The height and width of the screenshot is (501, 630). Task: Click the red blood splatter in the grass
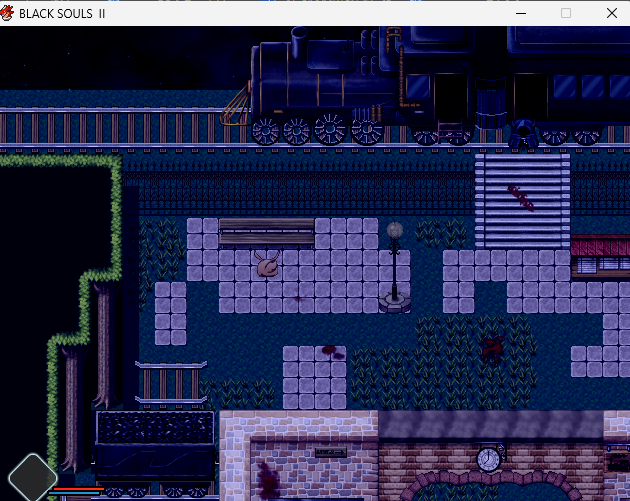click(493, 348)
